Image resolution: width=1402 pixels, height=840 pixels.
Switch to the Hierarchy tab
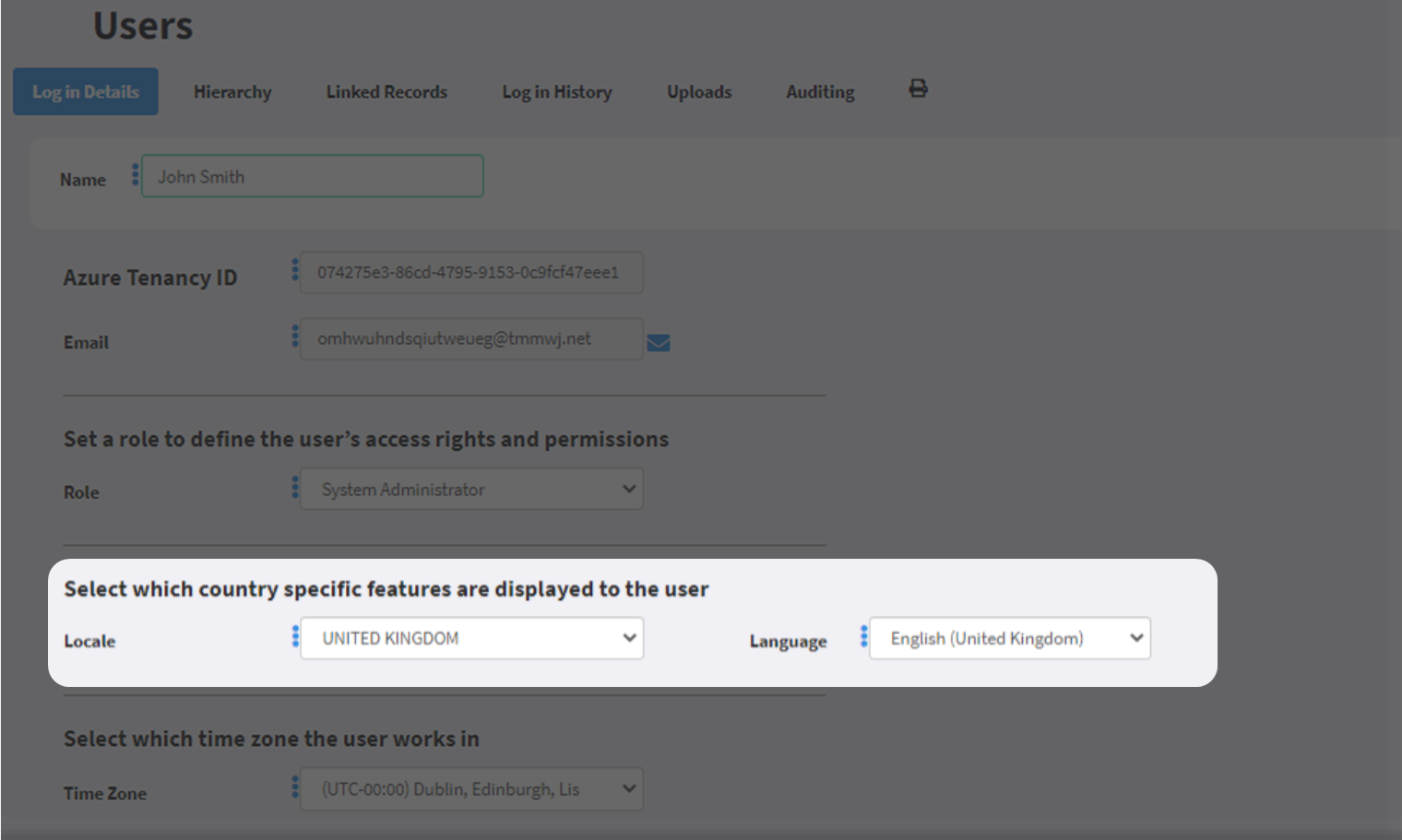[232, 91]
